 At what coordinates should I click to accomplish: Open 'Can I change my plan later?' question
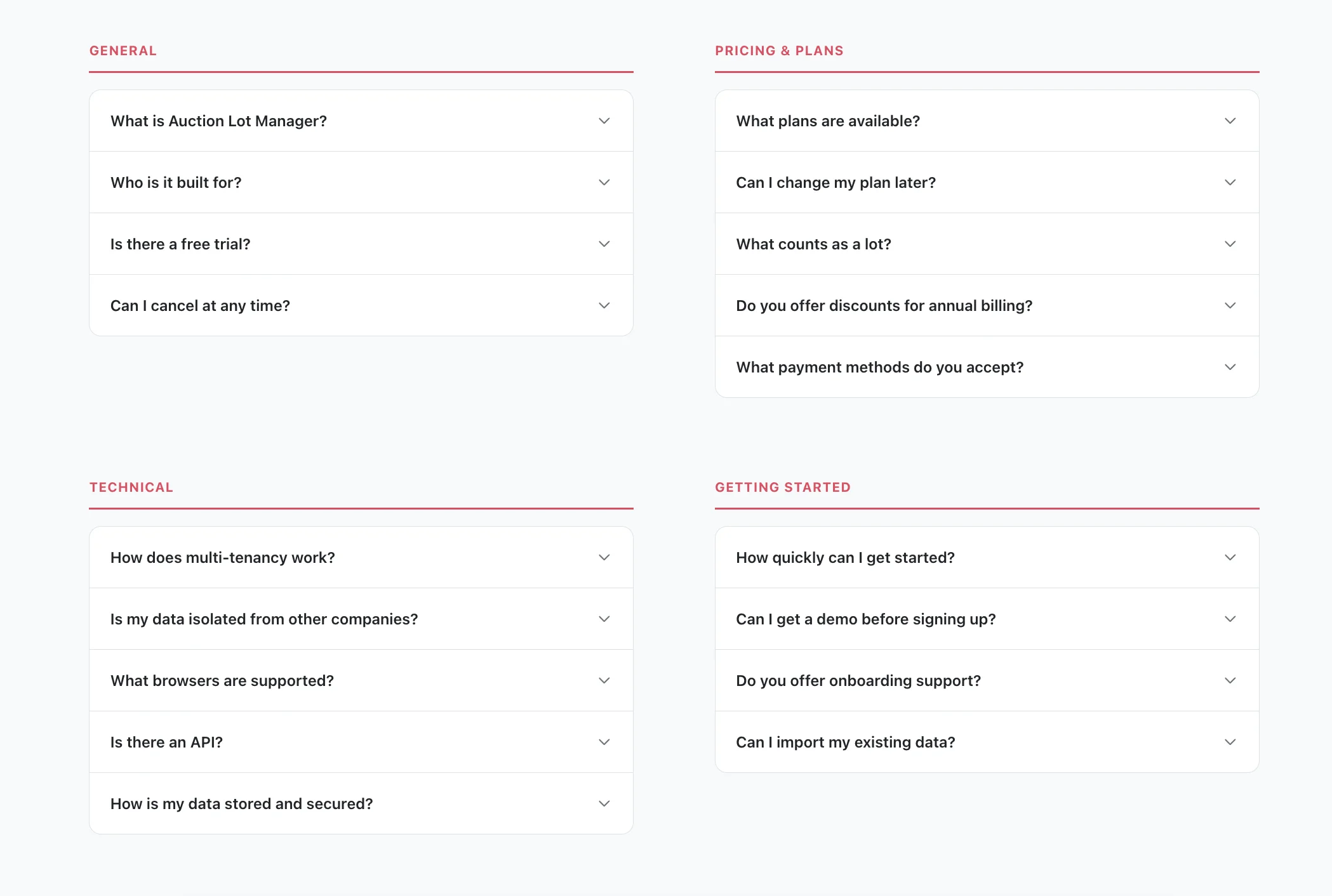pyautogui.click(x=836, y=183)
